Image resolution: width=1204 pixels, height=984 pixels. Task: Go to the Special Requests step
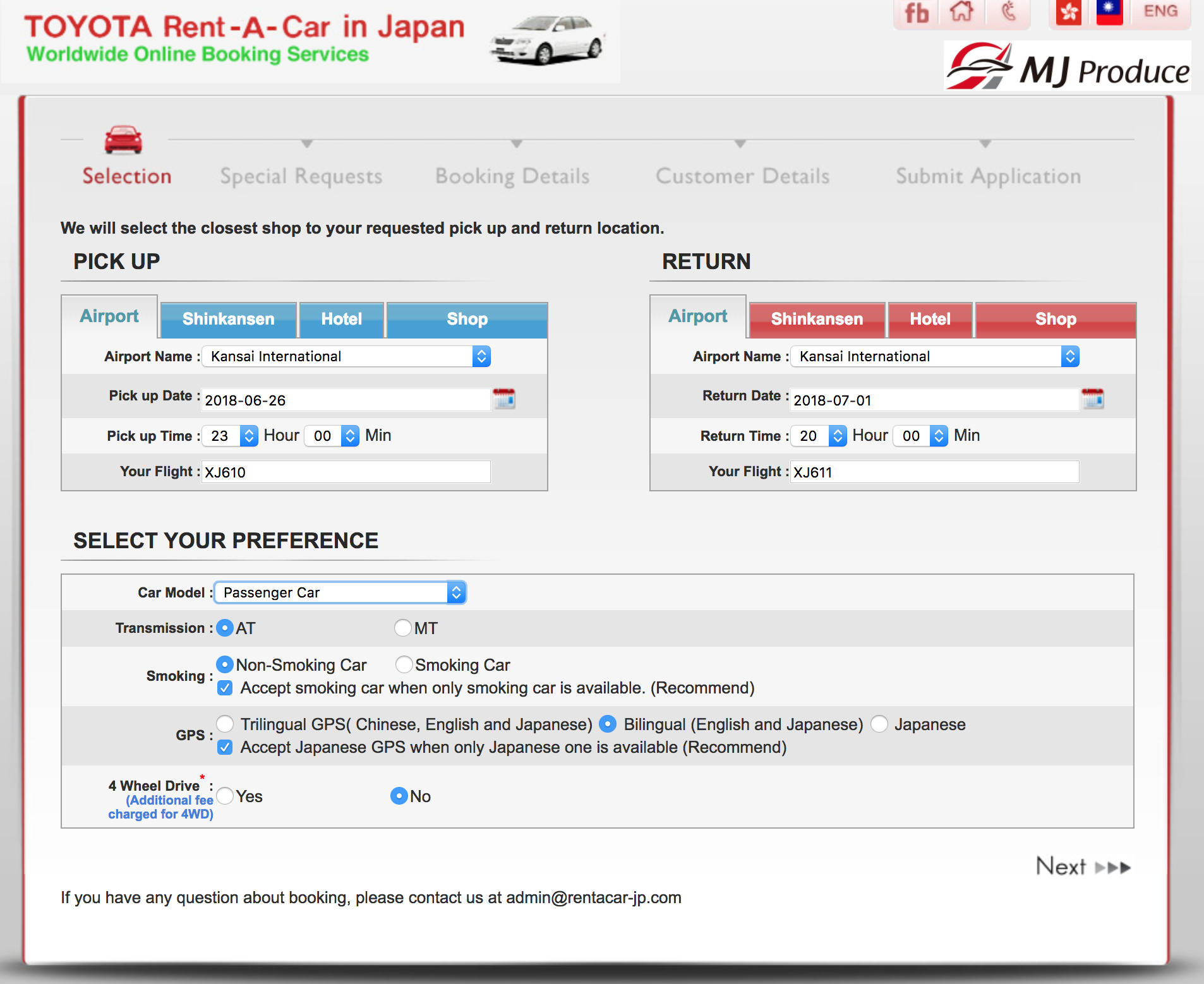[x=301, y=176]
